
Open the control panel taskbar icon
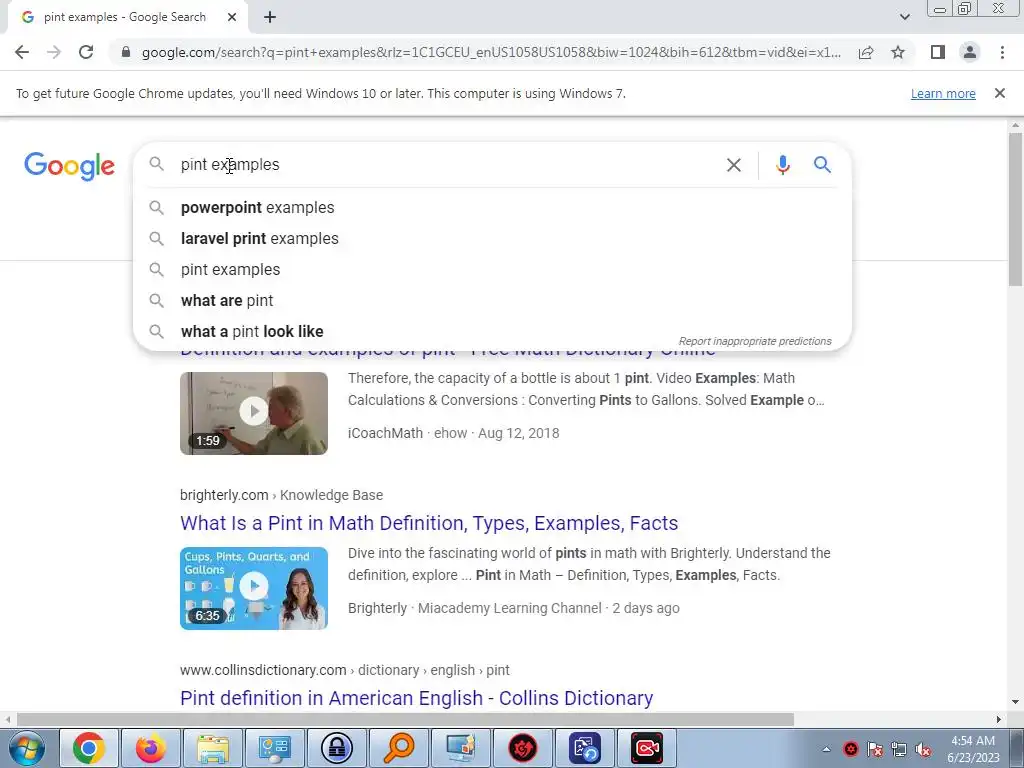tap(275, 748)
